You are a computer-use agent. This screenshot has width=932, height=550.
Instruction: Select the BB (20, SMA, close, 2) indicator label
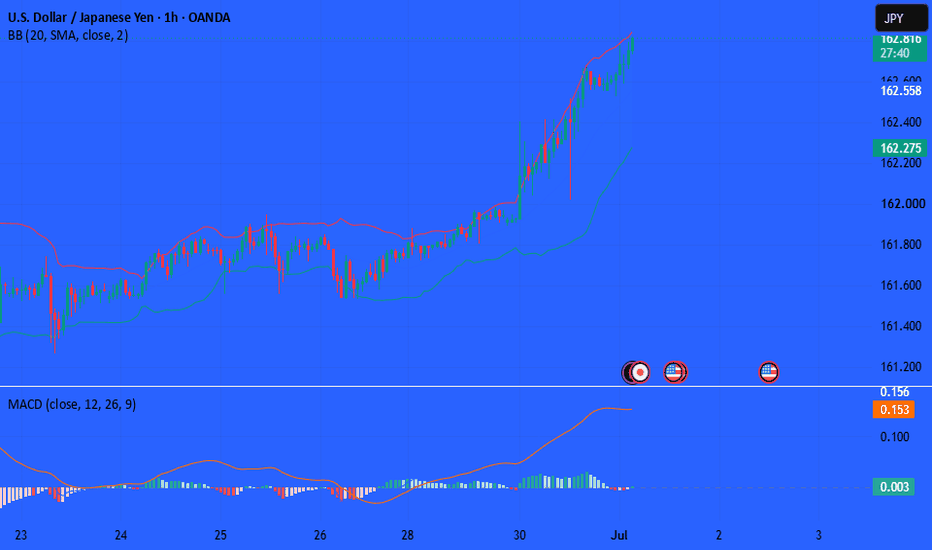tap(68, 36)
